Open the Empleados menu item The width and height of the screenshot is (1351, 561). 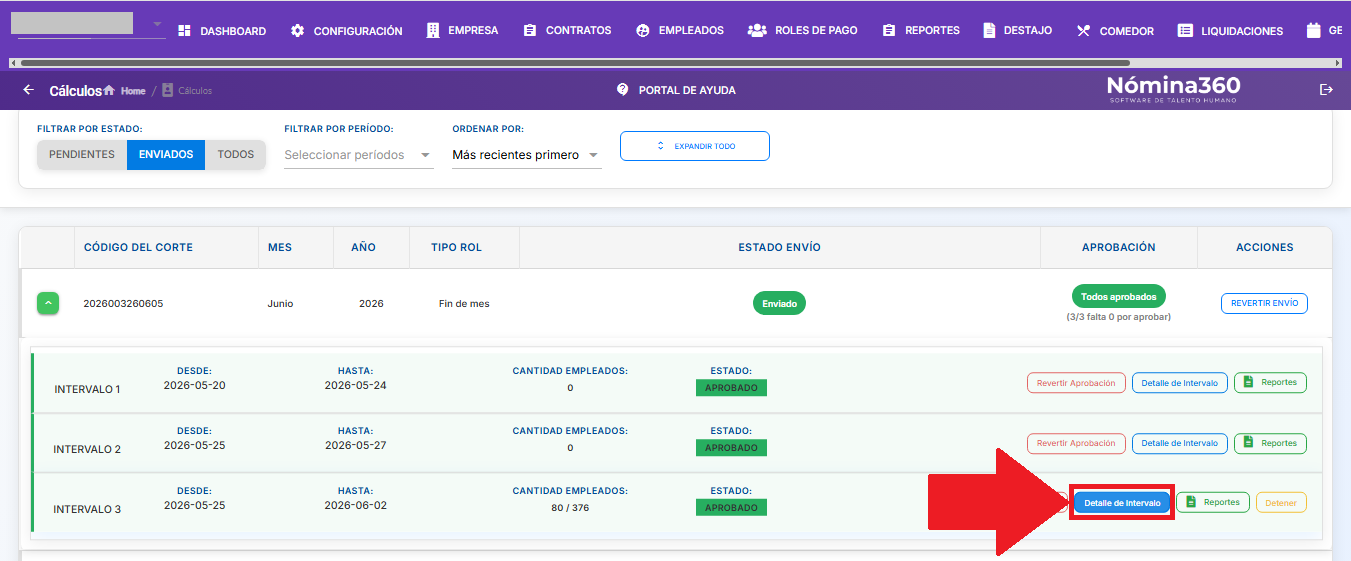coord(679,31)
